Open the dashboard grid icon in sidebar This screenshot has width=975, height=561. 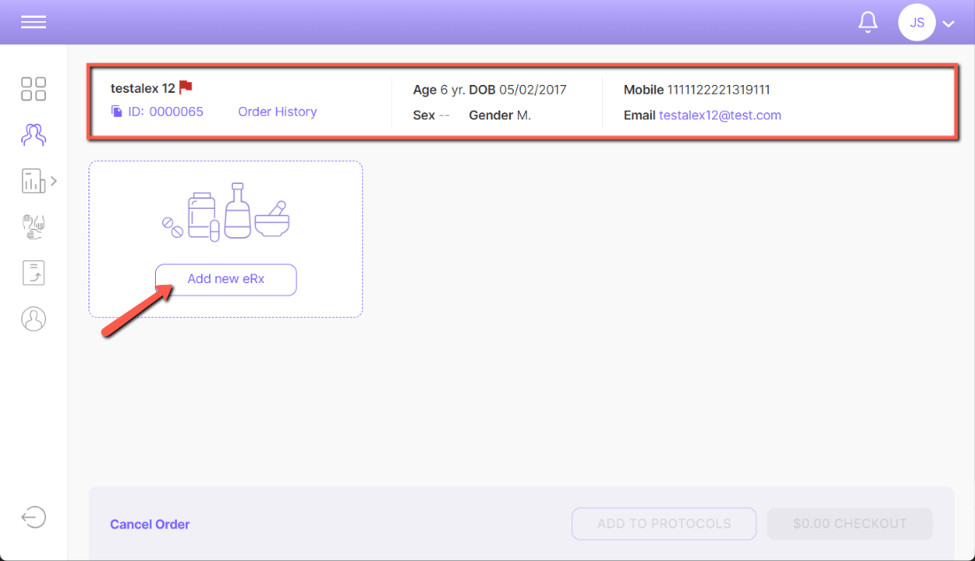click(x=34, y=89)
